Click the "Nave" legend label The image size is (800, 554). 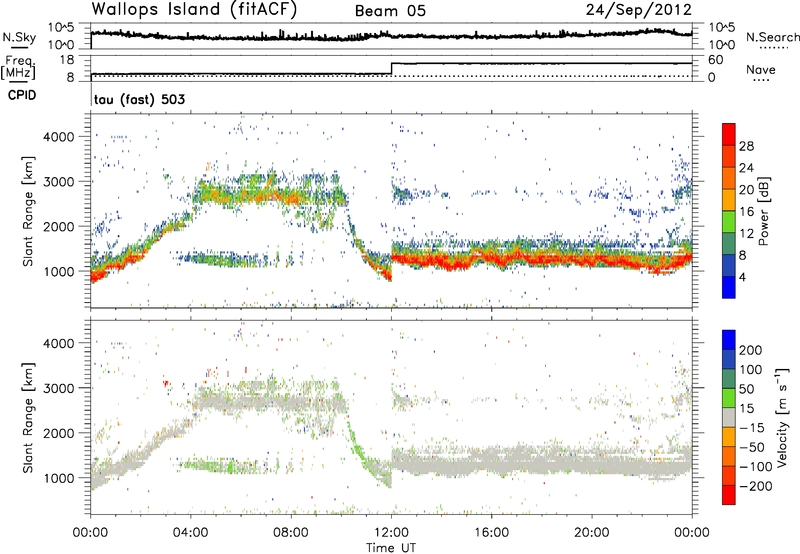pos(760,70)
